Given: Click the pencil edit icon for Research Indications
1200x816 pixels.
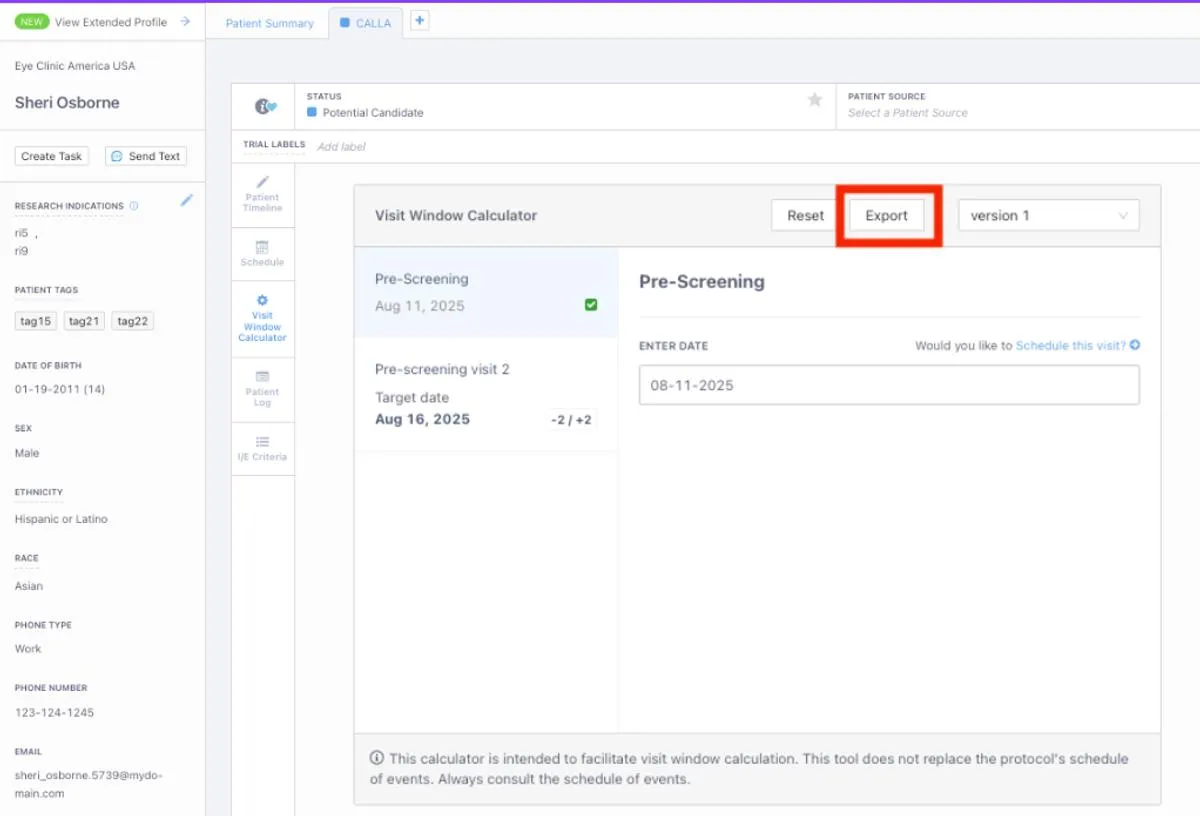Looking at the screenshot, I should (186, 201).
